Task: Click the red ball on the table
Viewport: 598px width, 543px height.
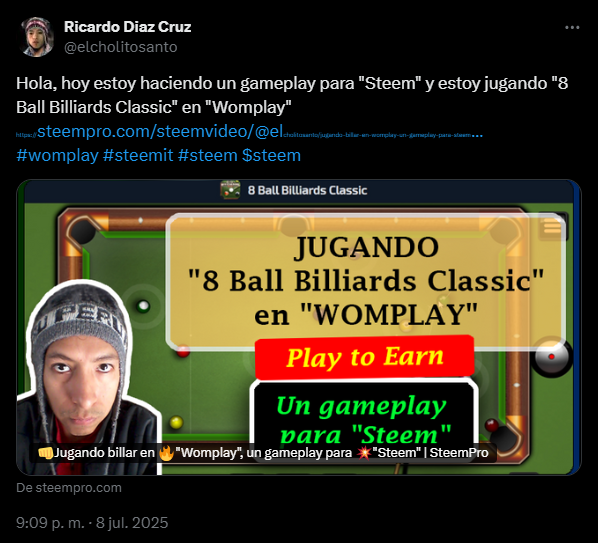Action: click(183, 351)
